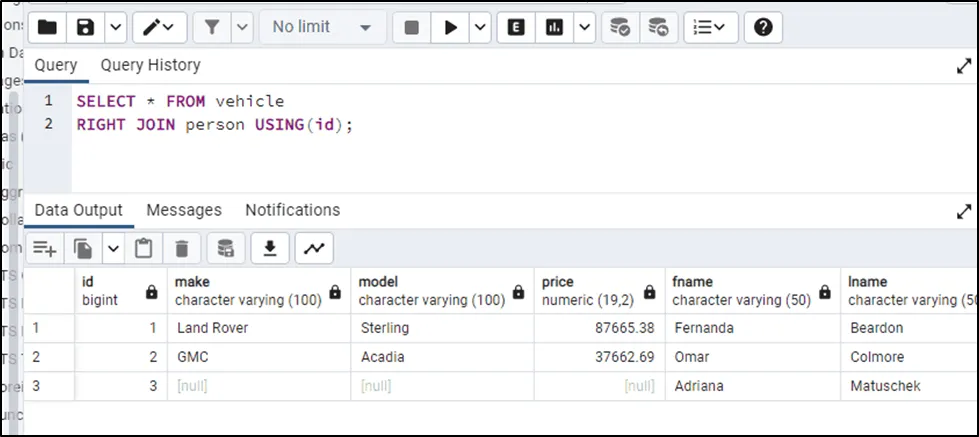Image resolution: width=979 pixels, height=437 pixels.
Task: Click the Open File folder icon
Action: coord(47,28)
